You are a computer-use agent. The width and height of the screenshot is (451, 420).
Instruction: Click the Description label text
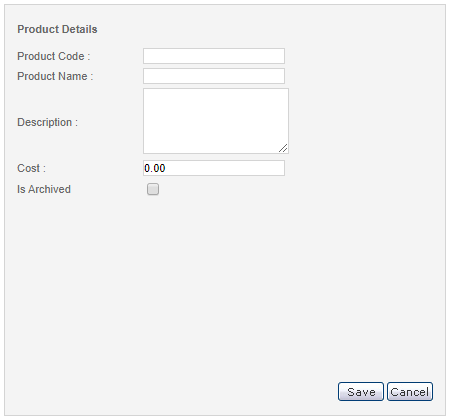point(47,122)
